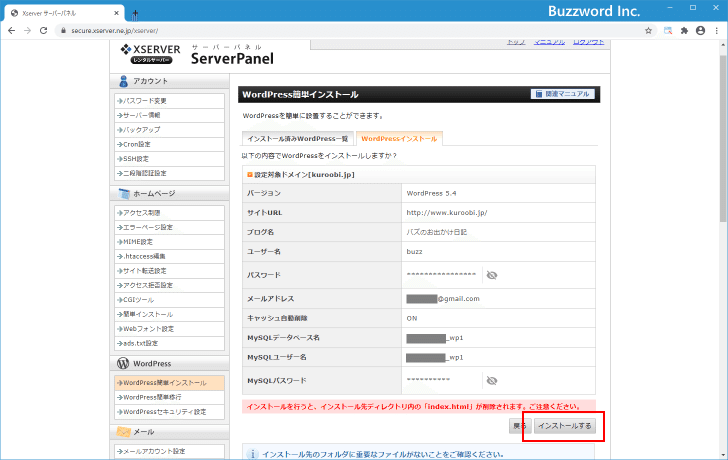This screenshot has width=728, height=460.
Task: Open the Cron settings sidebar link
Action: click(169, 144)
